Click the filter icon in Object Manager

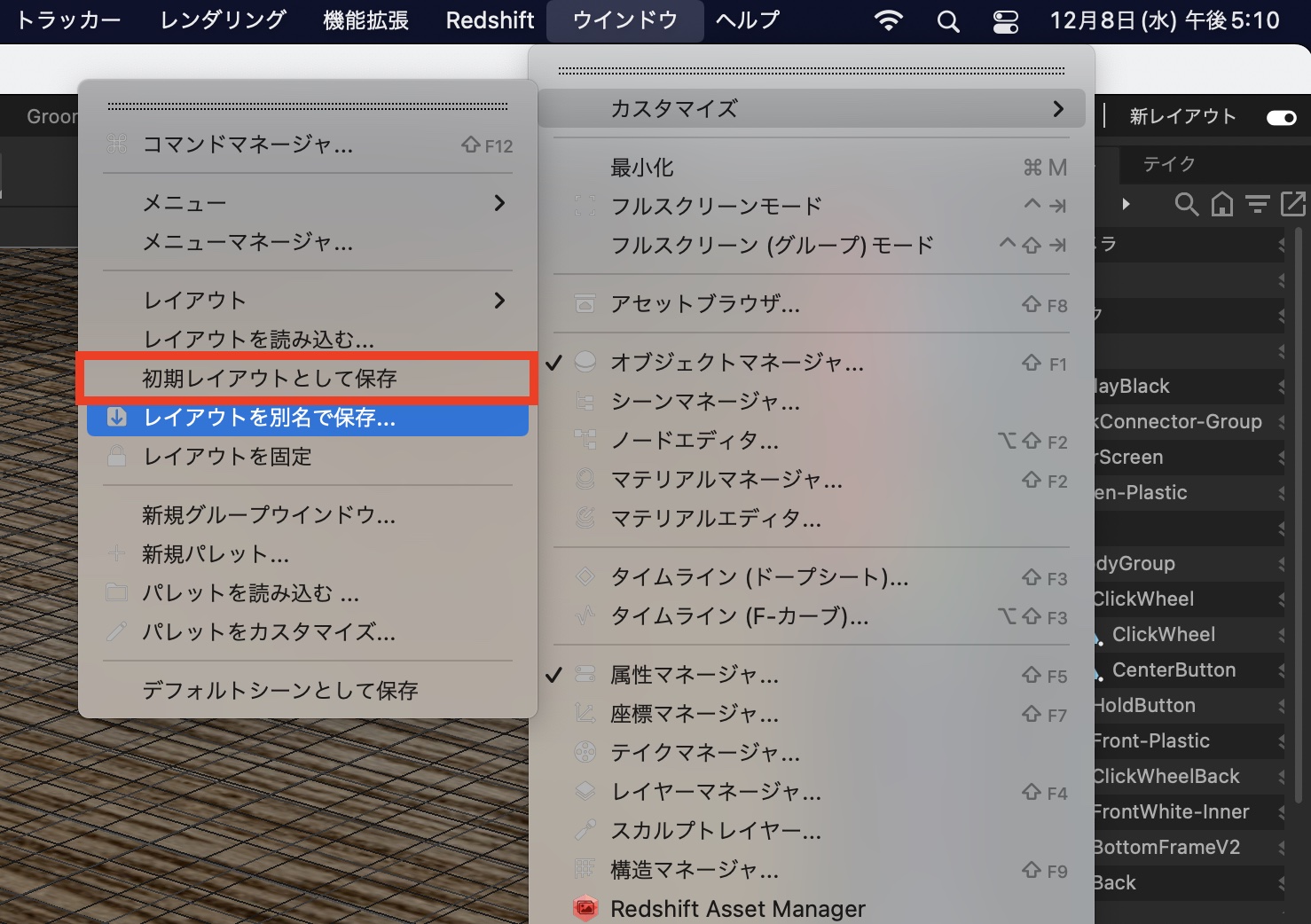[1257, 205]
